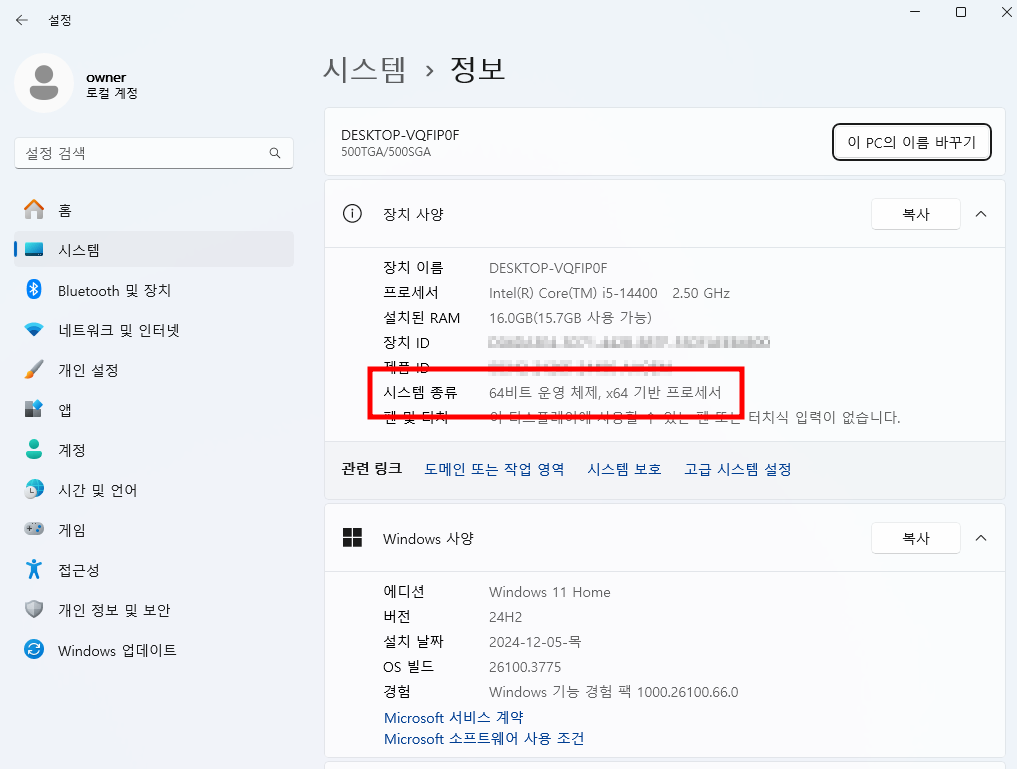Click the device specs info icon
Screen dimensions: 1017x769
(x=352, y=213)
